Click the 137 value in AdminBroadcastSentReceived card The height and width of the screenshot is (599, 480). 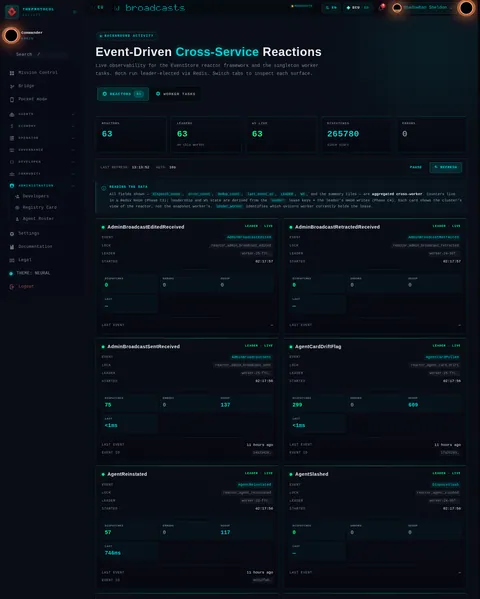(x=225, y=405)
